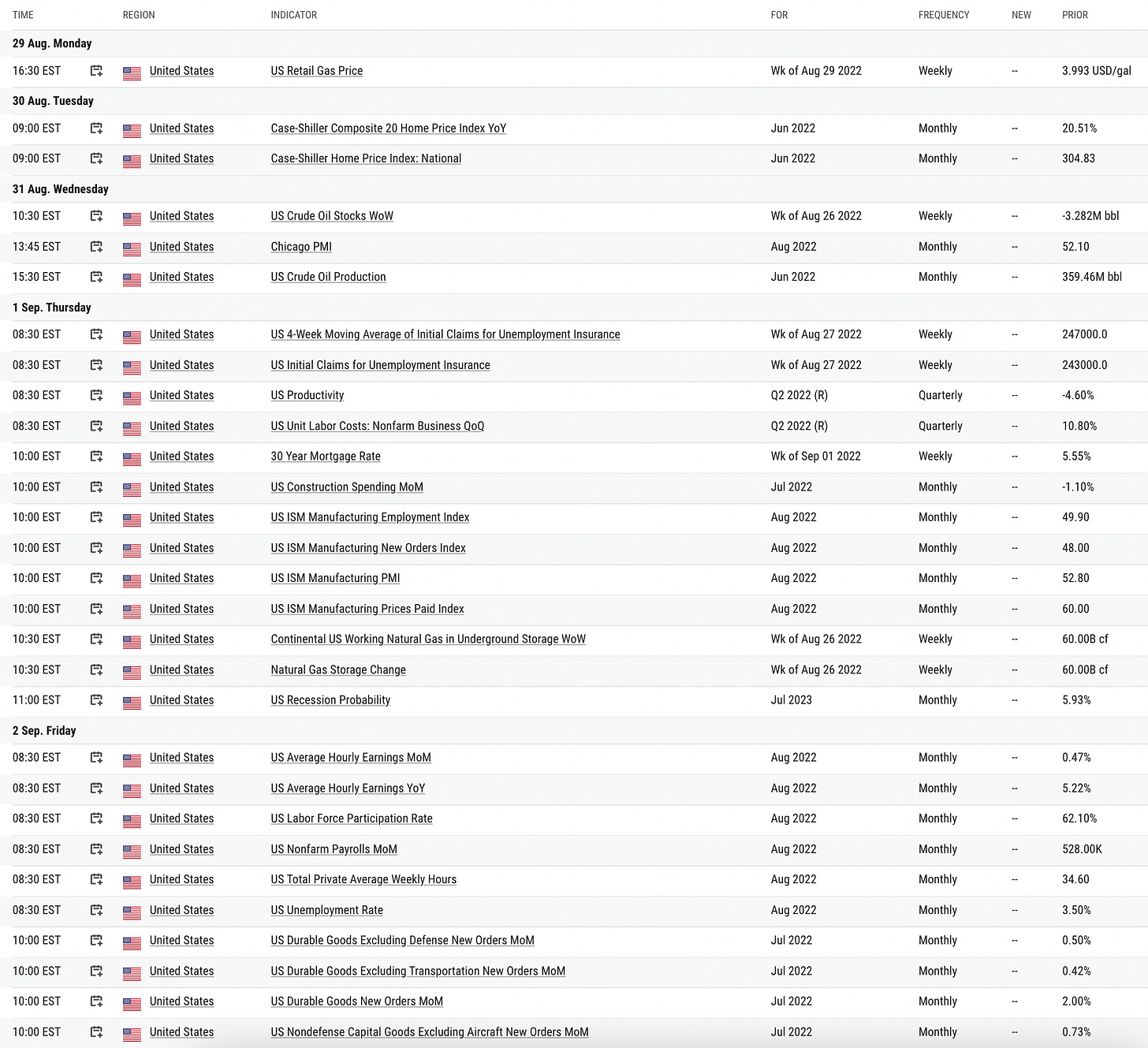Click calendar icon for US Initial Claims row
1148x1048 pixels.
[x=96, y=365]
